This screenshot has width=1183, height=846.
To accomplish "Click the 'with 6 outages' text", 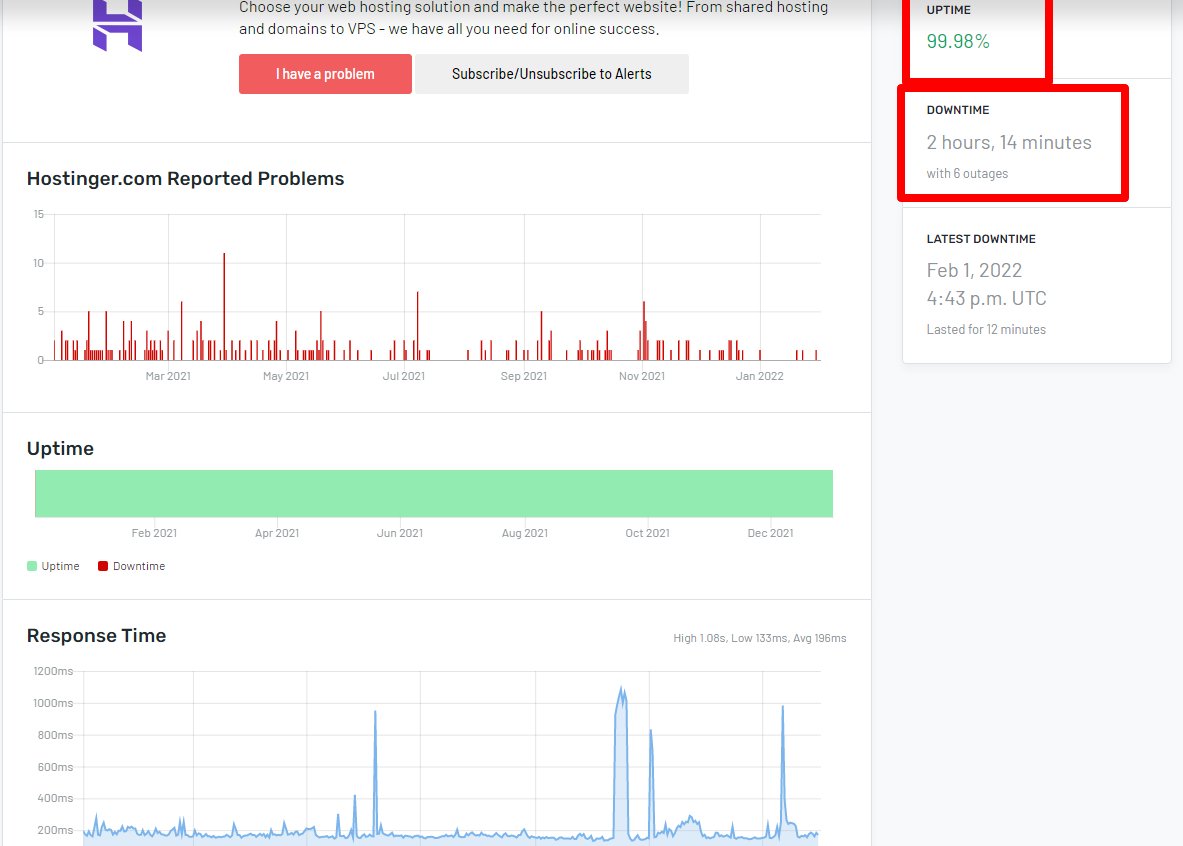I will point(967,174).
